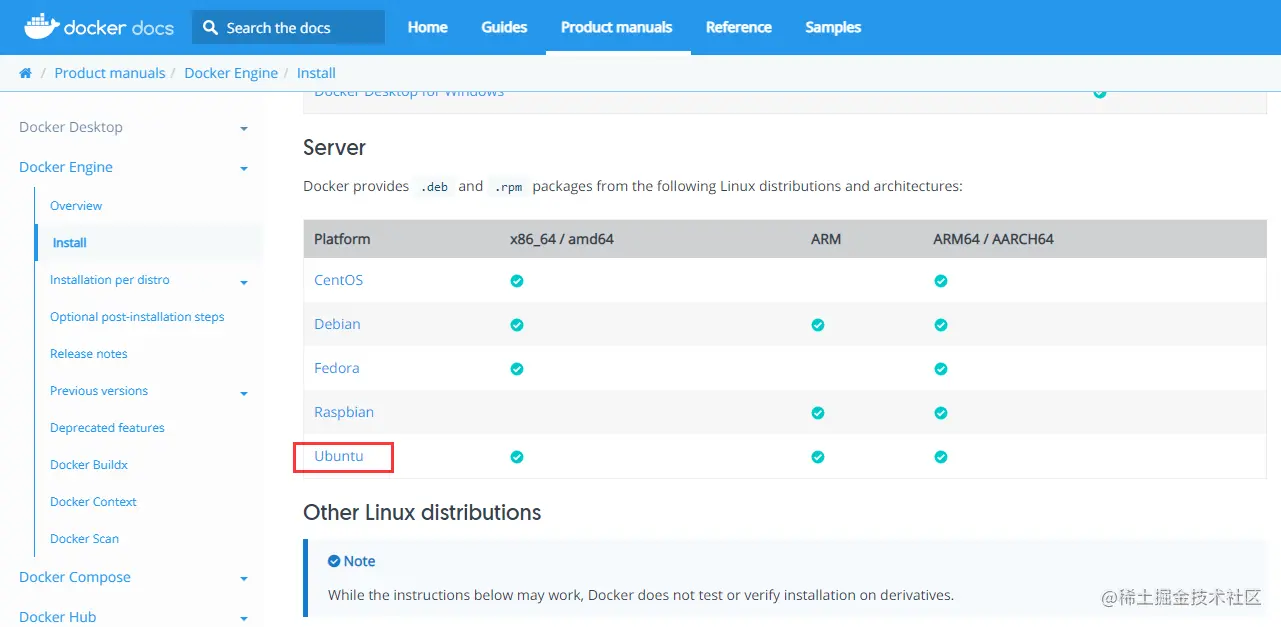Click Raspbian ARM64 checkmark icon
1281x627 pixels.
[941, 413]
